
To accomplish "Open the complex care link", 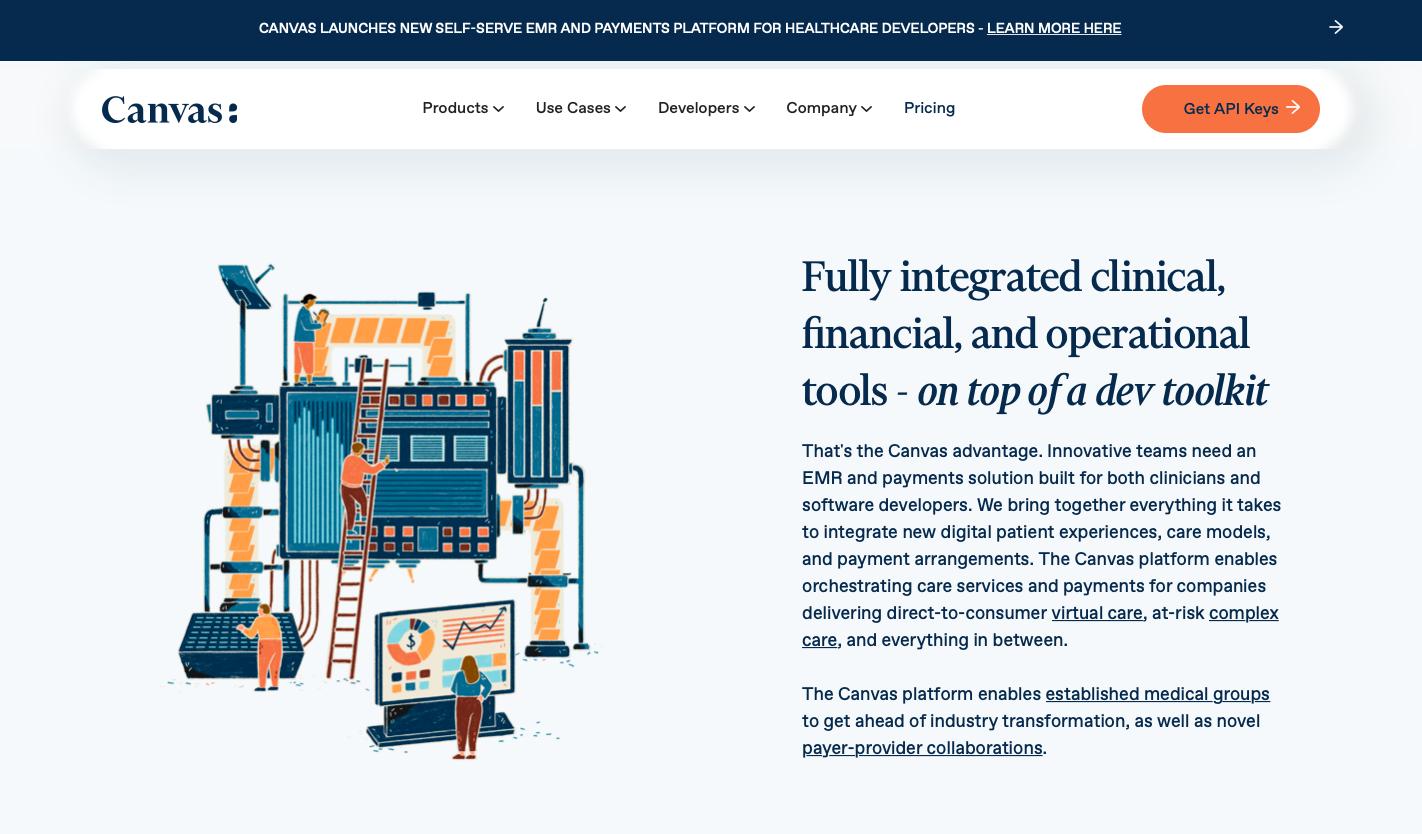I will coord(1243,613).
